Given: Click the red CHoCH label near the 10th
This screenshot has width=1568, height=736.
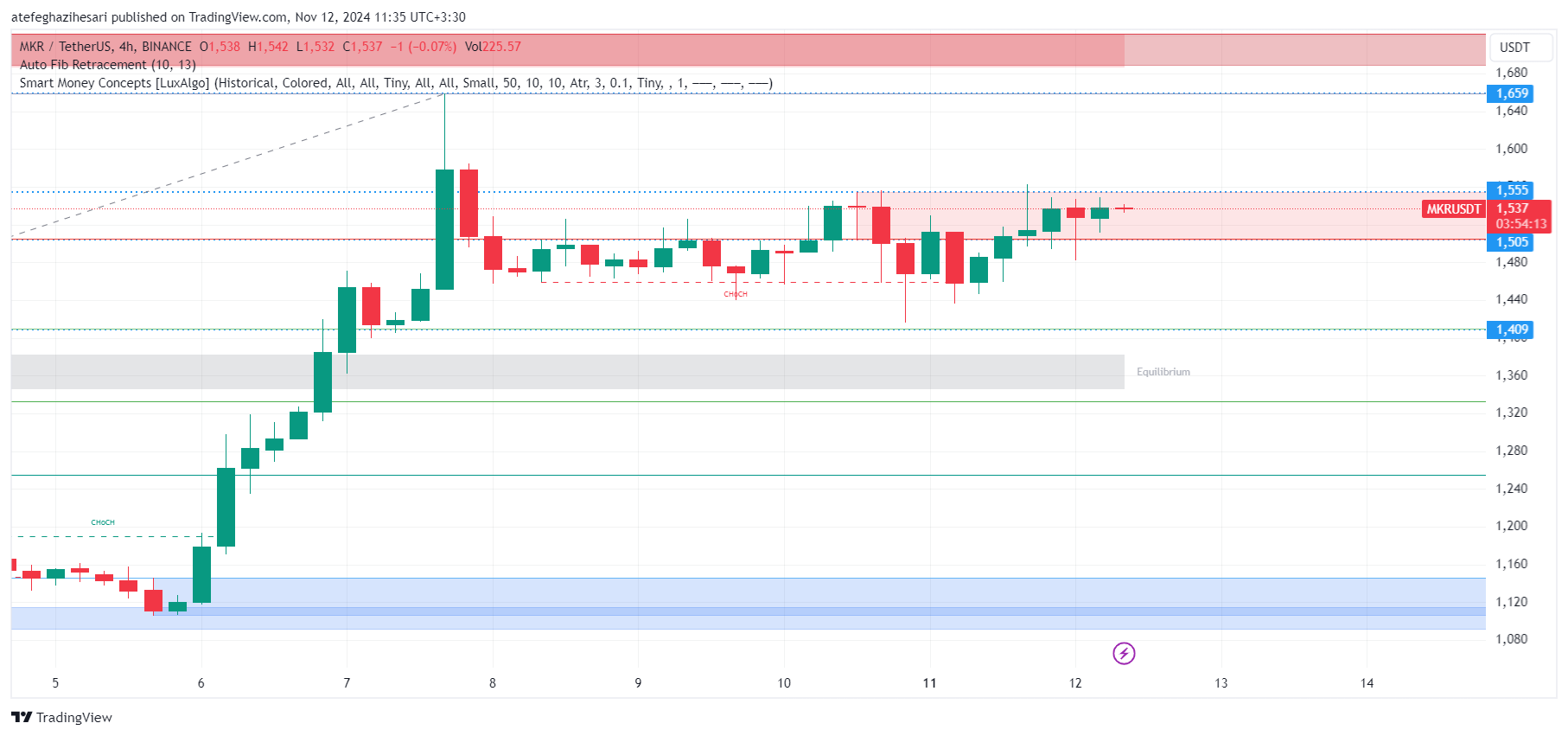Looking at the screenshot, I should coord(736,294).
